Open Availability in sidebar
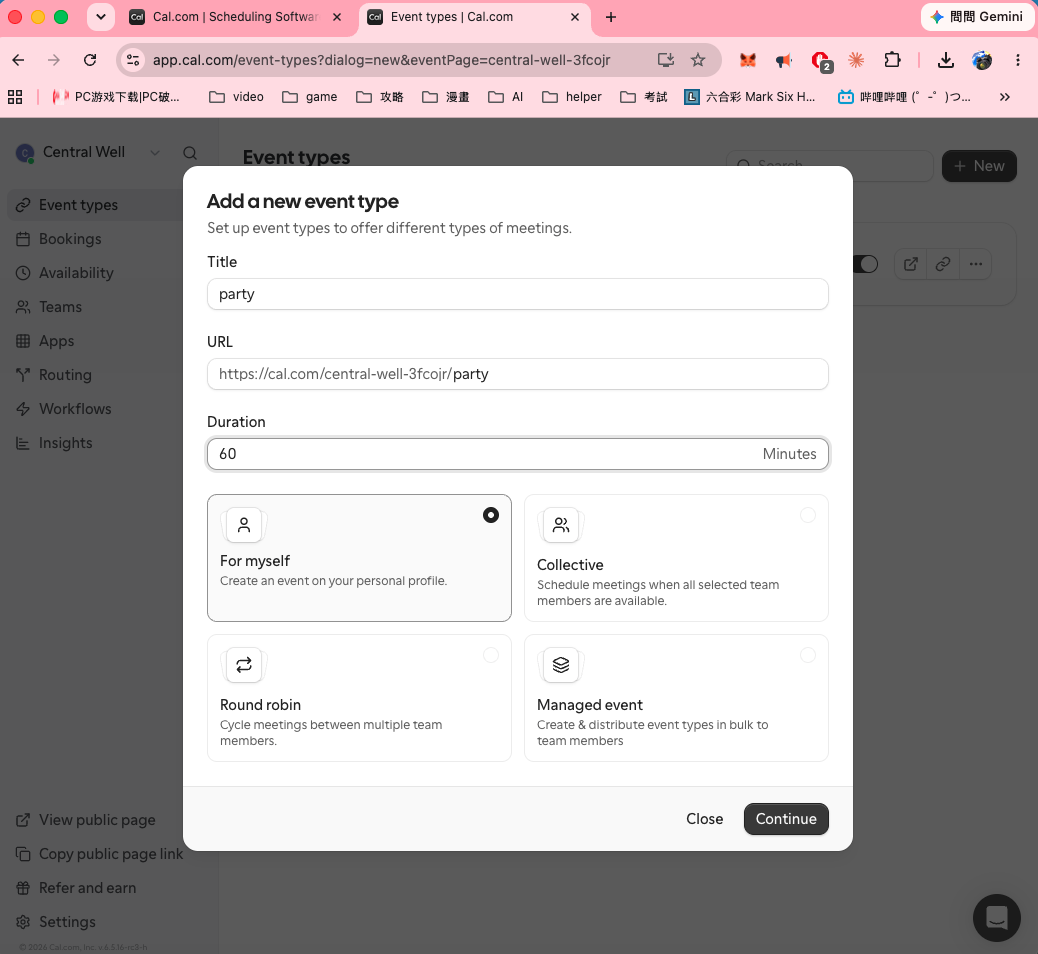 coord(76,273)
